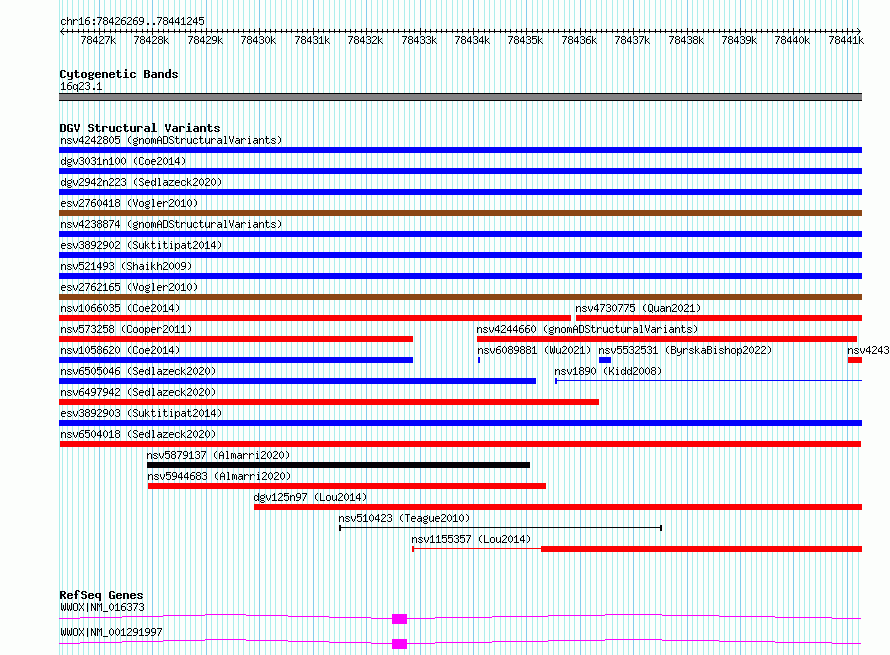Viewport: 890px width, 655px height.
Task: Select the small blue nsv5532531 feature bar
Action: tap(605, 360)
